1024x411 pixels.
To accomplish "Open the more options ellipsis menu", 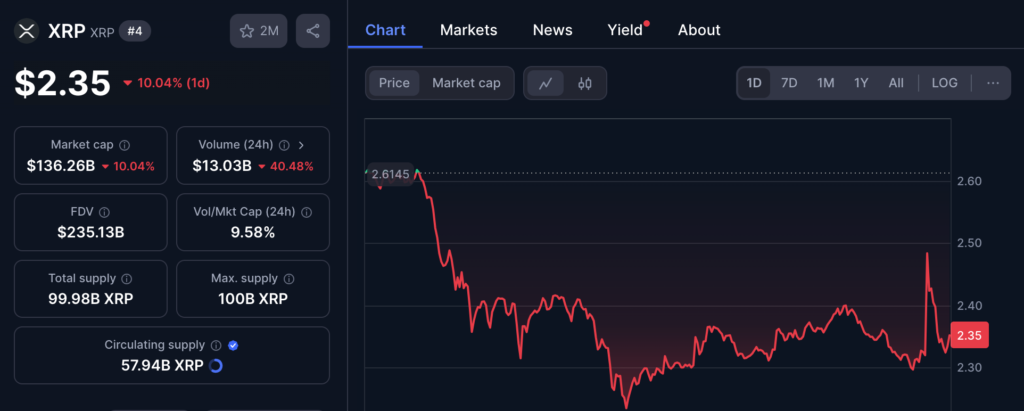I will pos(992,83).
